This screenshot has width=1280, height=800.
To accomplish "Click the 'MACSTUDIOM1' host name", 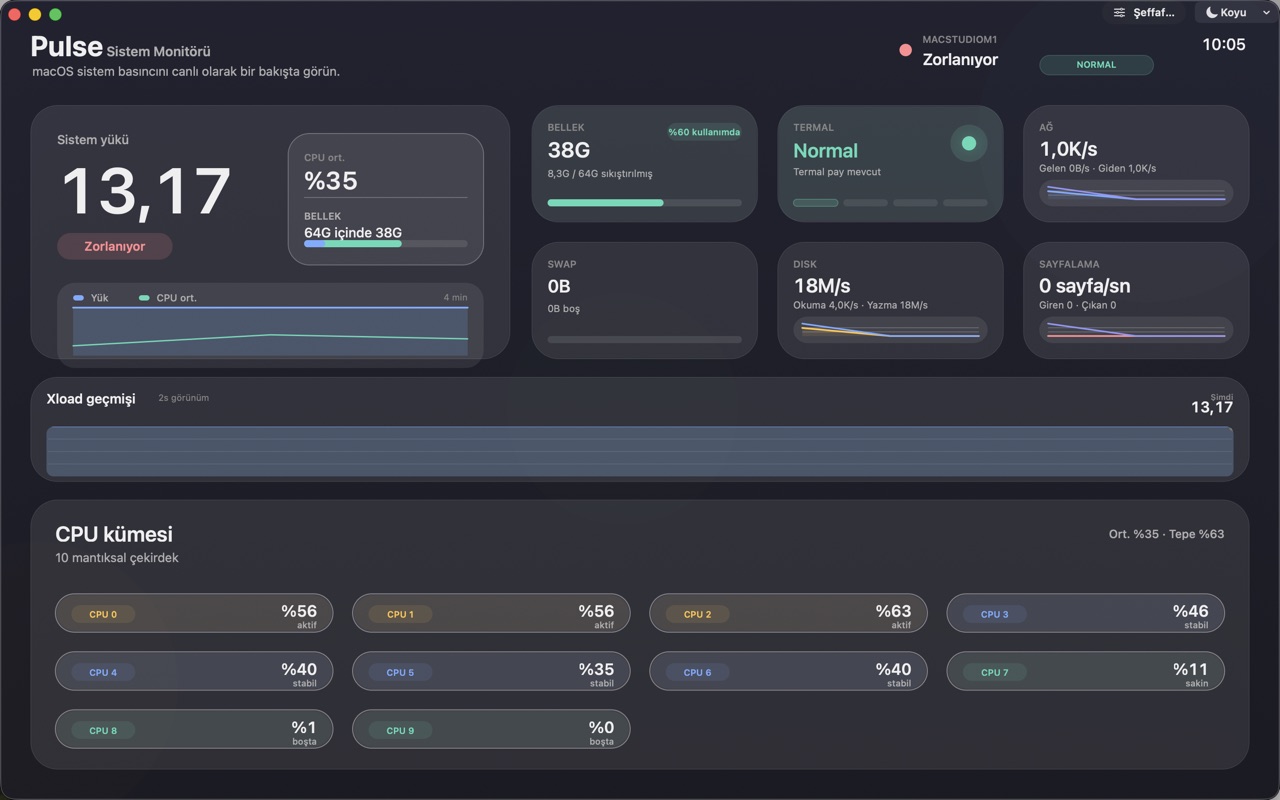I will pos(960,40).
